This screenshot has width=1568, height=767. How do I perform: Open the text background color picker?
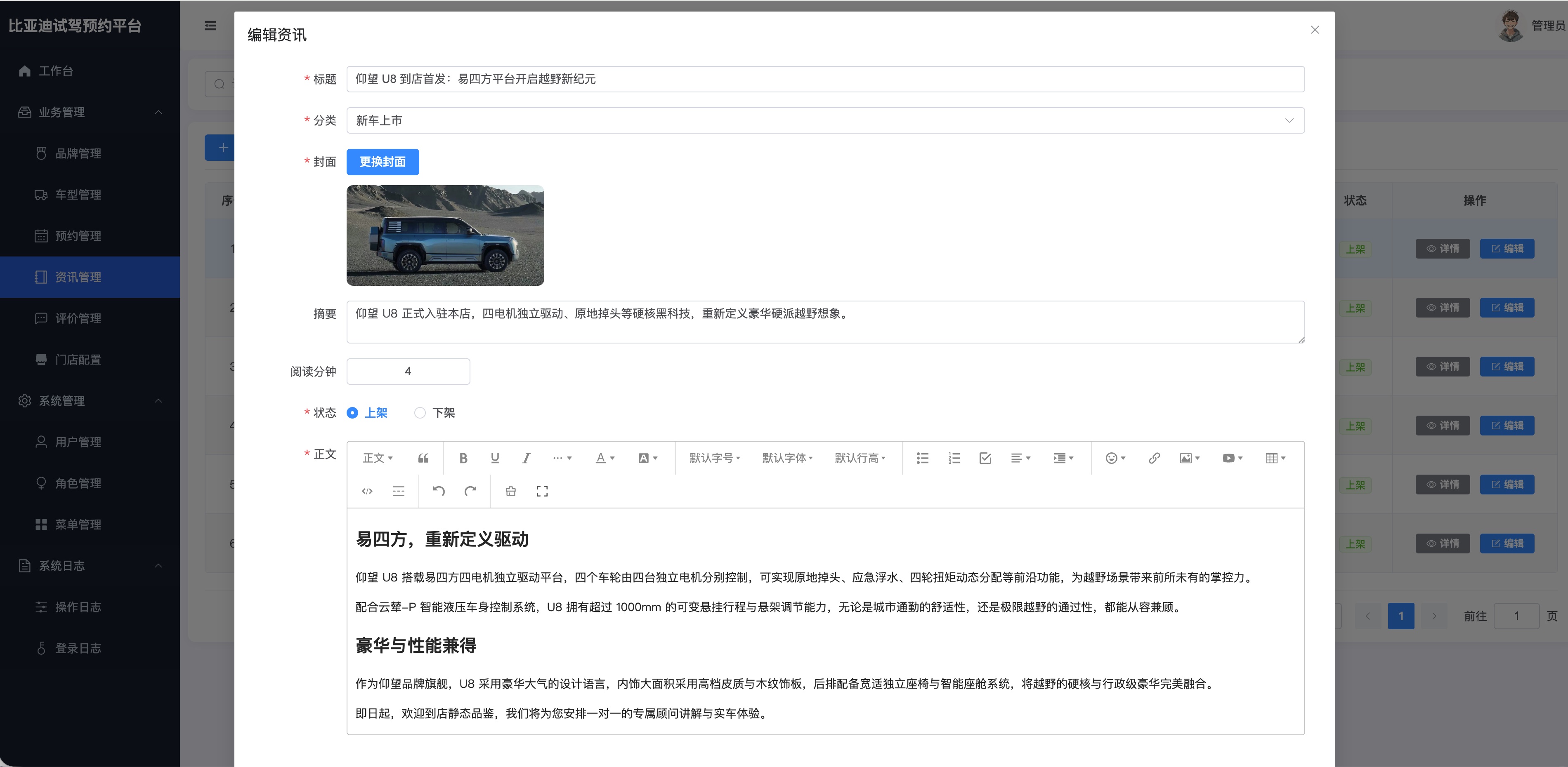pyautogui.click(x=648, y=458)
